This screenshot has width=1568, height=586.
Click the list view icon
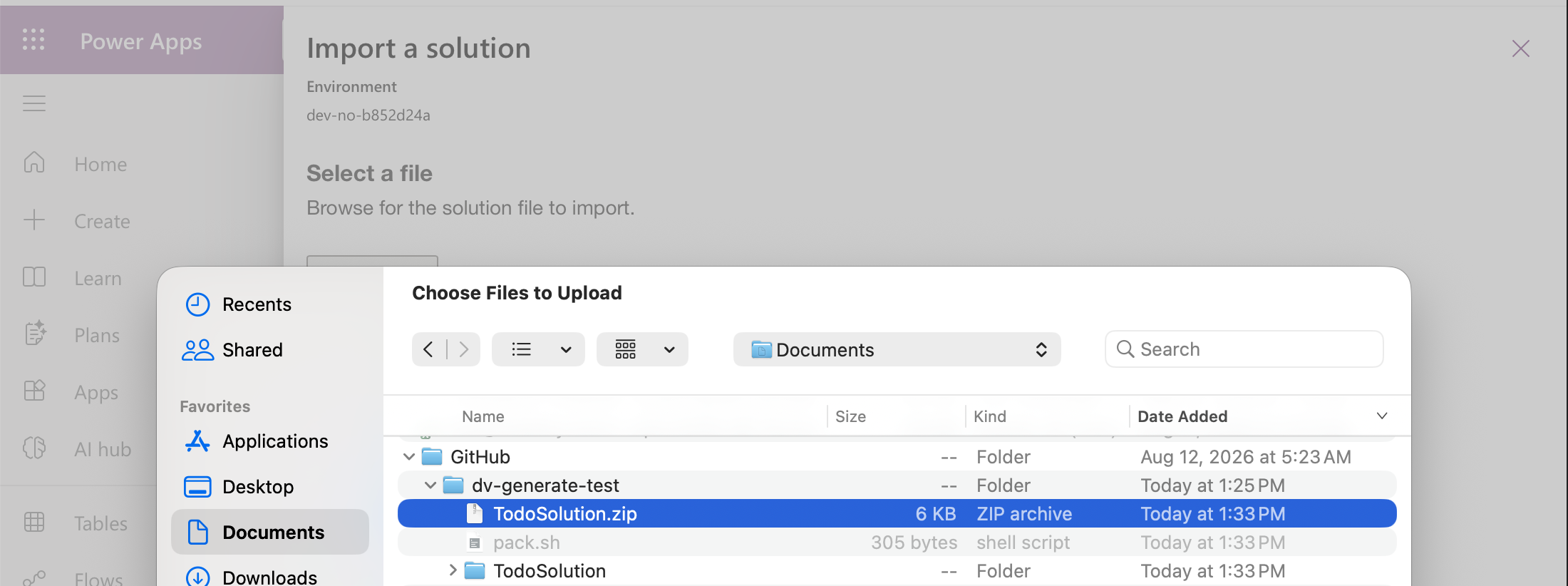coord(522,349)
